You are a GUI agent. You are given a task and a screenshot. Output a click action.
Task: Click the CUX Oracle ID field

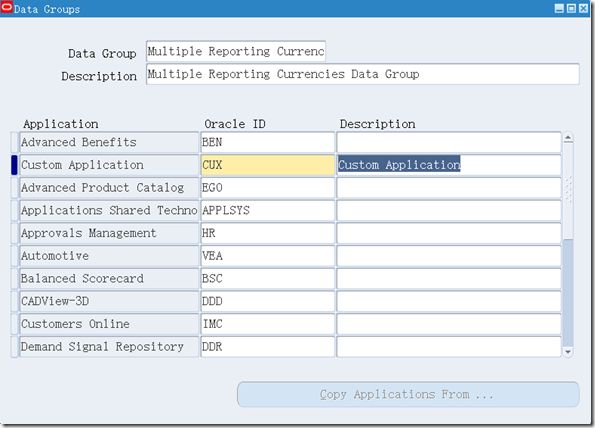click(x=268, y=165)
